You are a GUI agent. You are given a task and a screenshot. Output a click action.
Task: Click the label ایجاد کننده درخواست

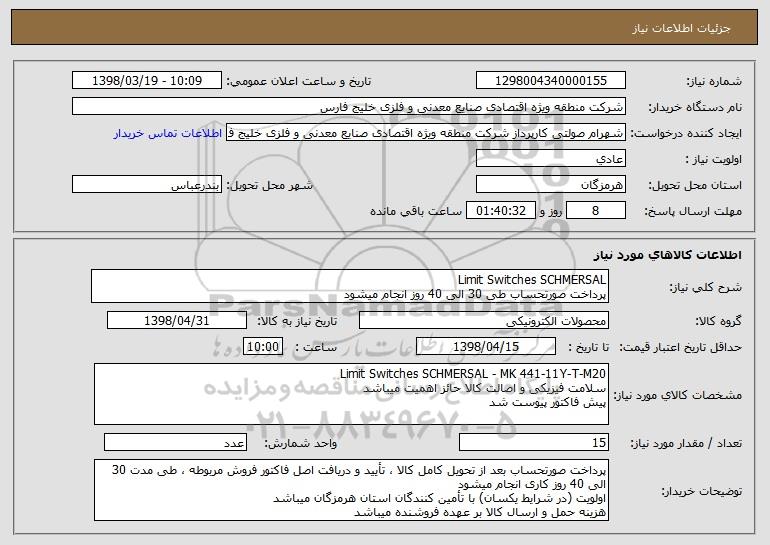(x=686, y=133)
